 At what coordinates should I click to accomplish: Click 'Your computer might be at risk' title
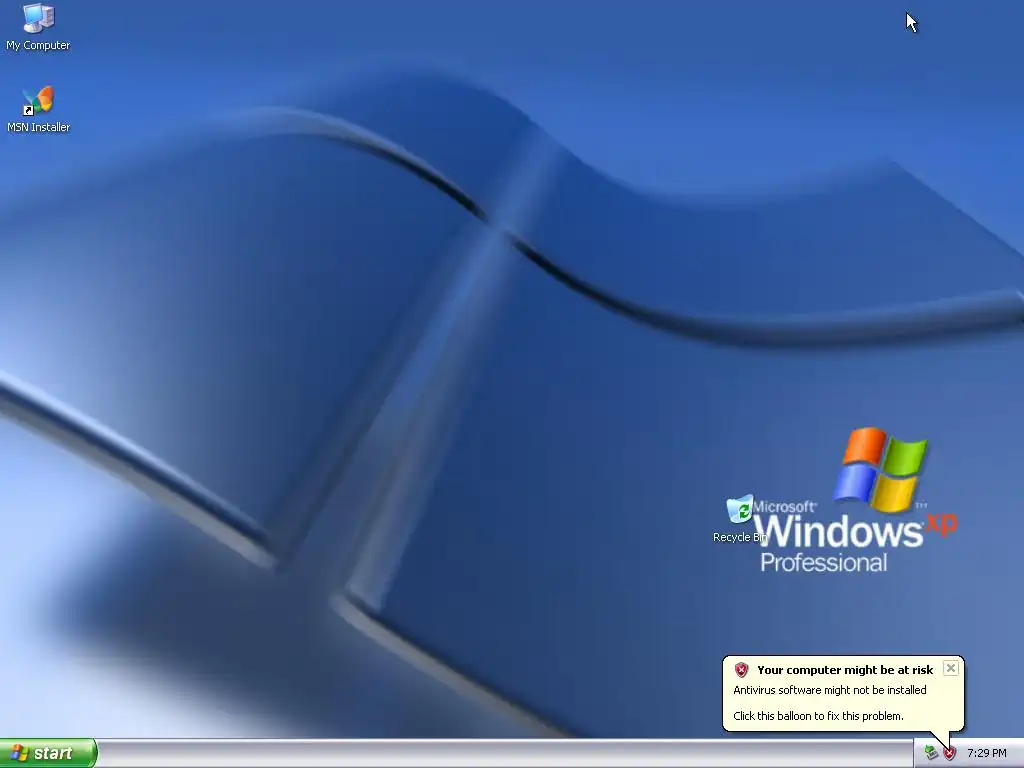[845, 670]
